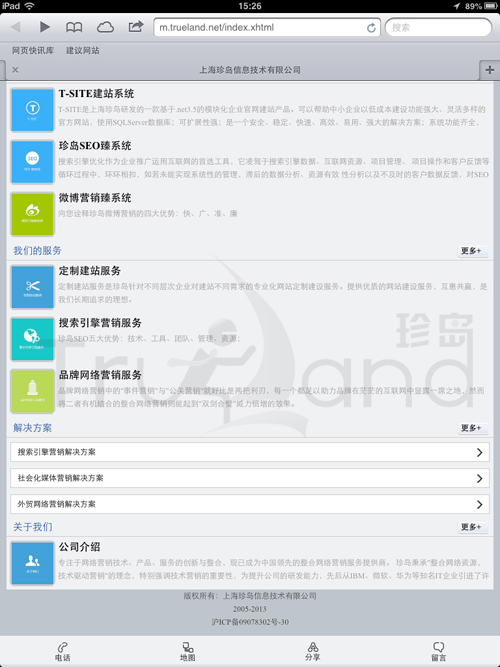Tap the green brand marketing icon
Viewport: 500px width, 667px height.
pyautogui.click(x=32, y=391)
